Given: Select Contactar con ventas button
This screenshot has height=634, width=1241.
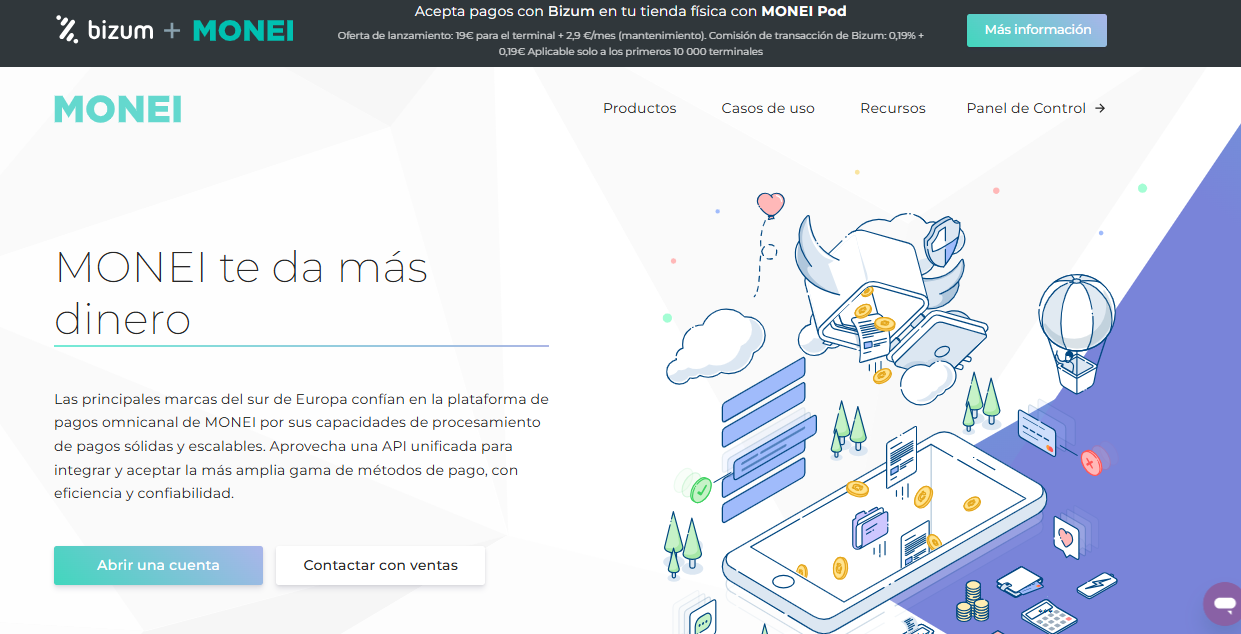Looking at the screenshot, I should (x=380, y=565).
